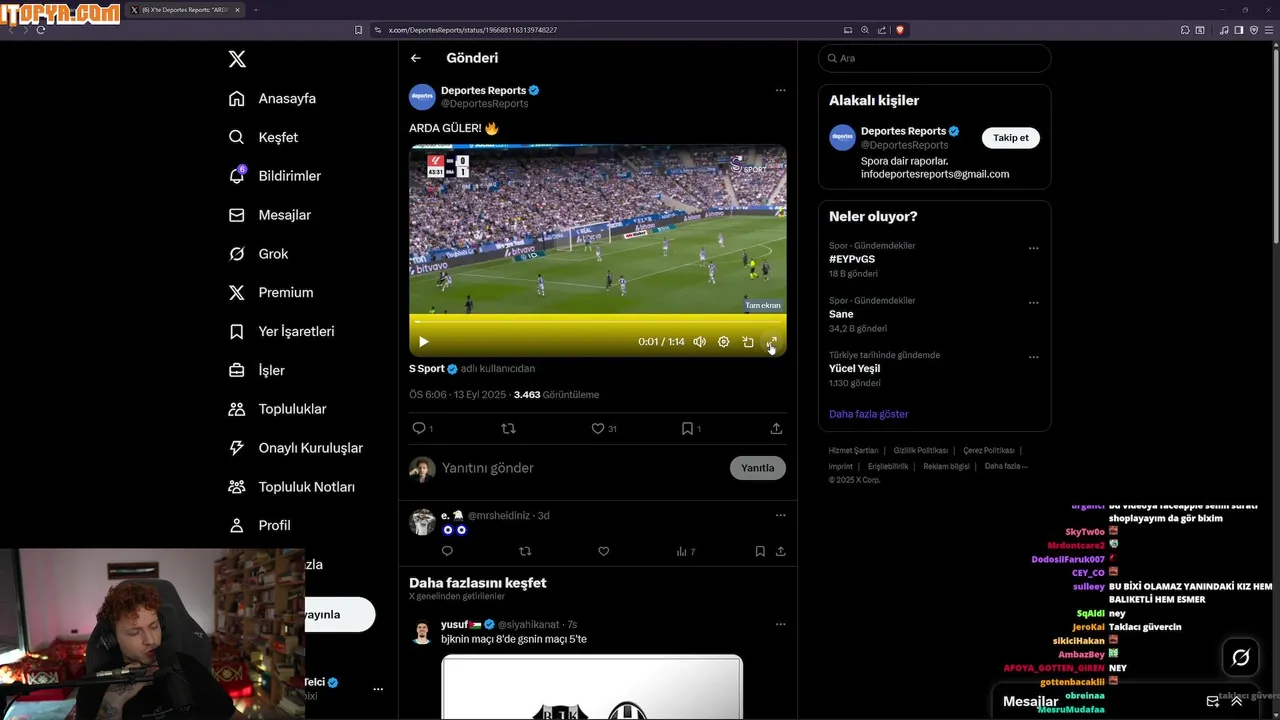Open the Premium page in the sidebar

click(270, 292)
